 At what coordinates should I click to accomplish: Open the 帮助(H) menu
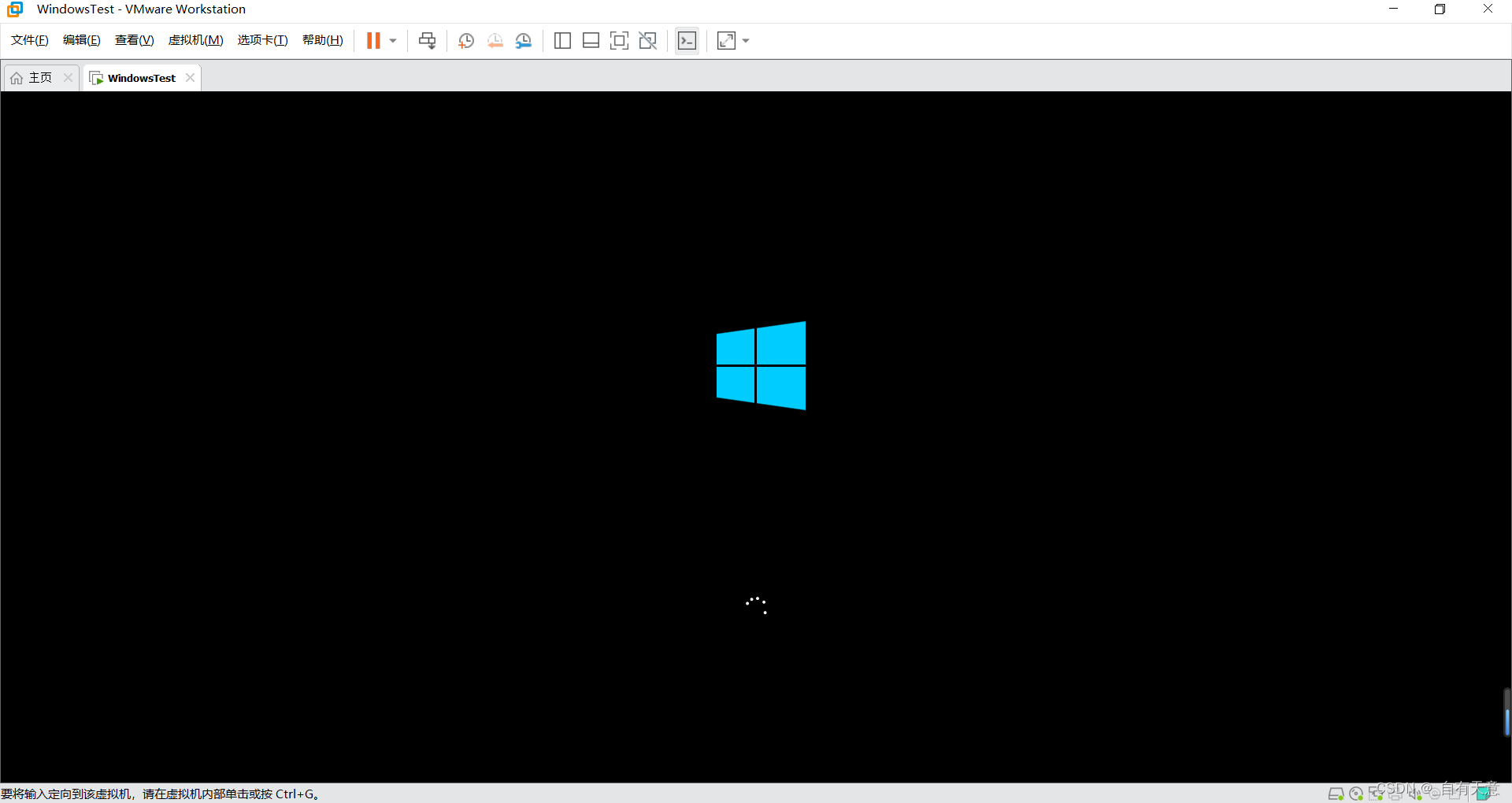tap(323, 40)
